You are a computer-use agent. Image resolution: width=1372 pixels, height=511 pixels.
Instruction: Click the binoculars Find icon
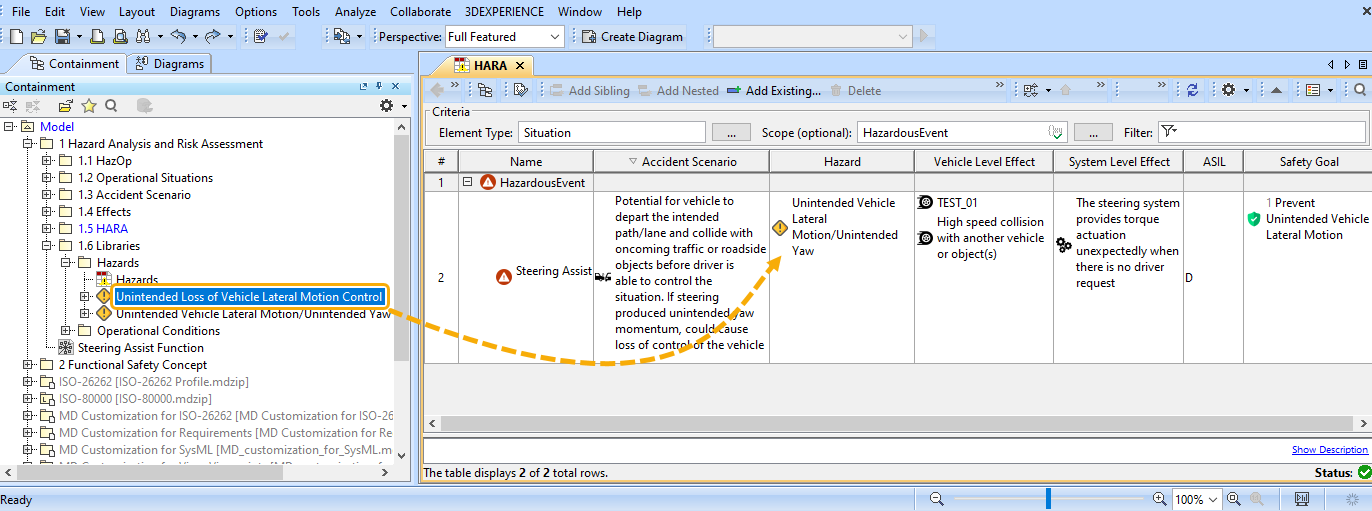coord(142,37)
